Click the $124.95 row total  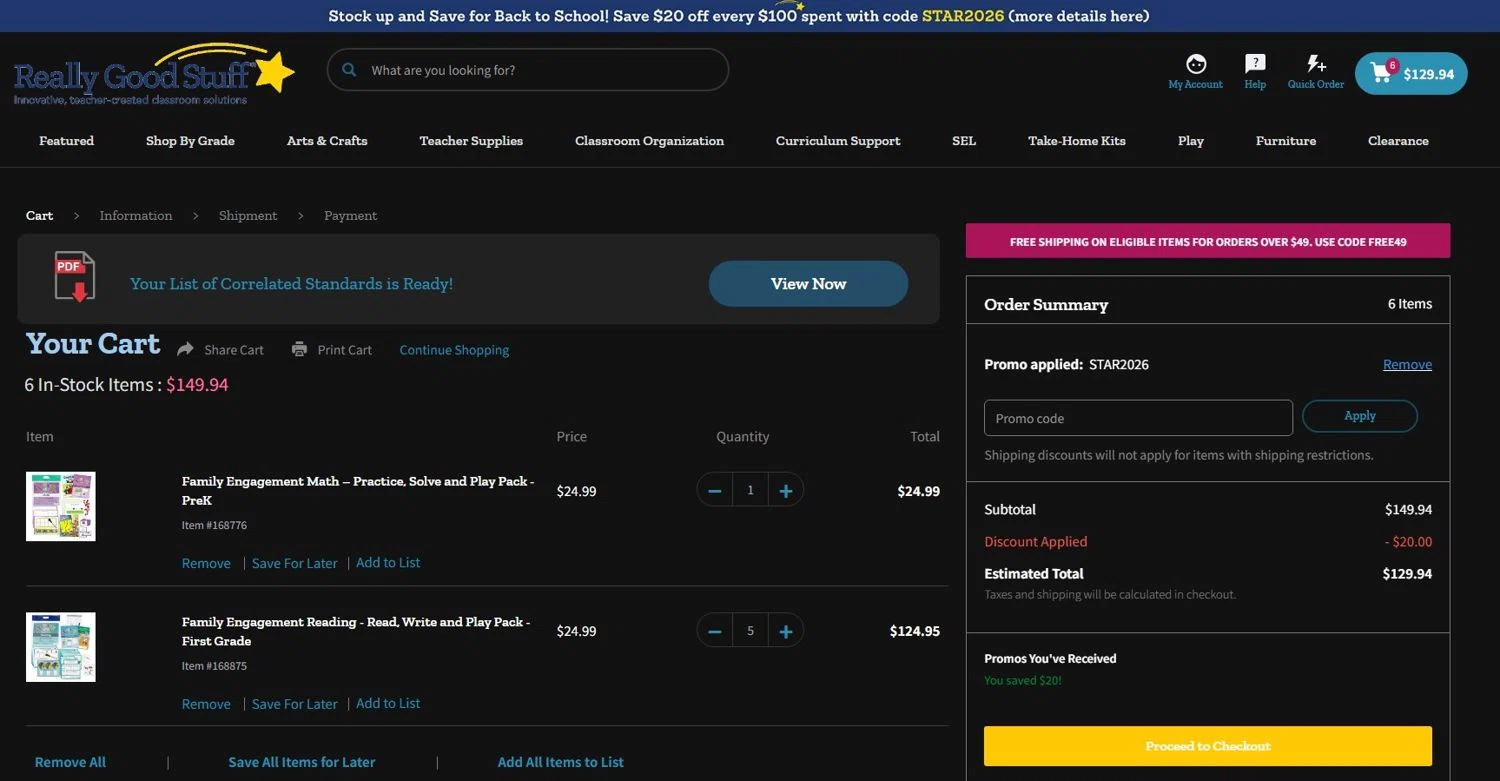click(x=915, y=631)
